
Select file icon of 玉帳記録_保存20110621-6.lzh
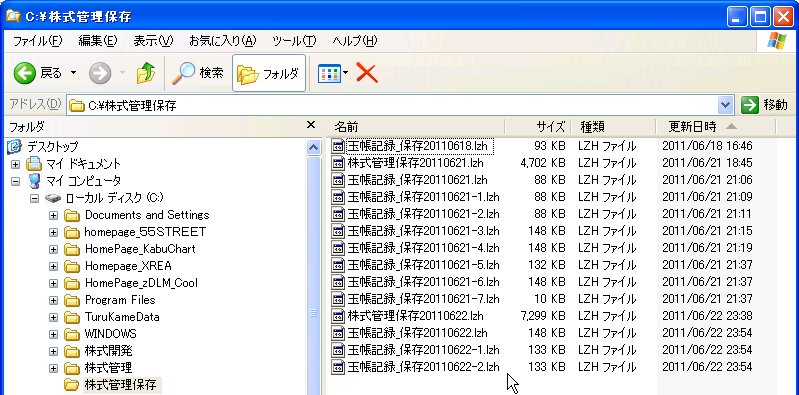[x=338, y=282]
